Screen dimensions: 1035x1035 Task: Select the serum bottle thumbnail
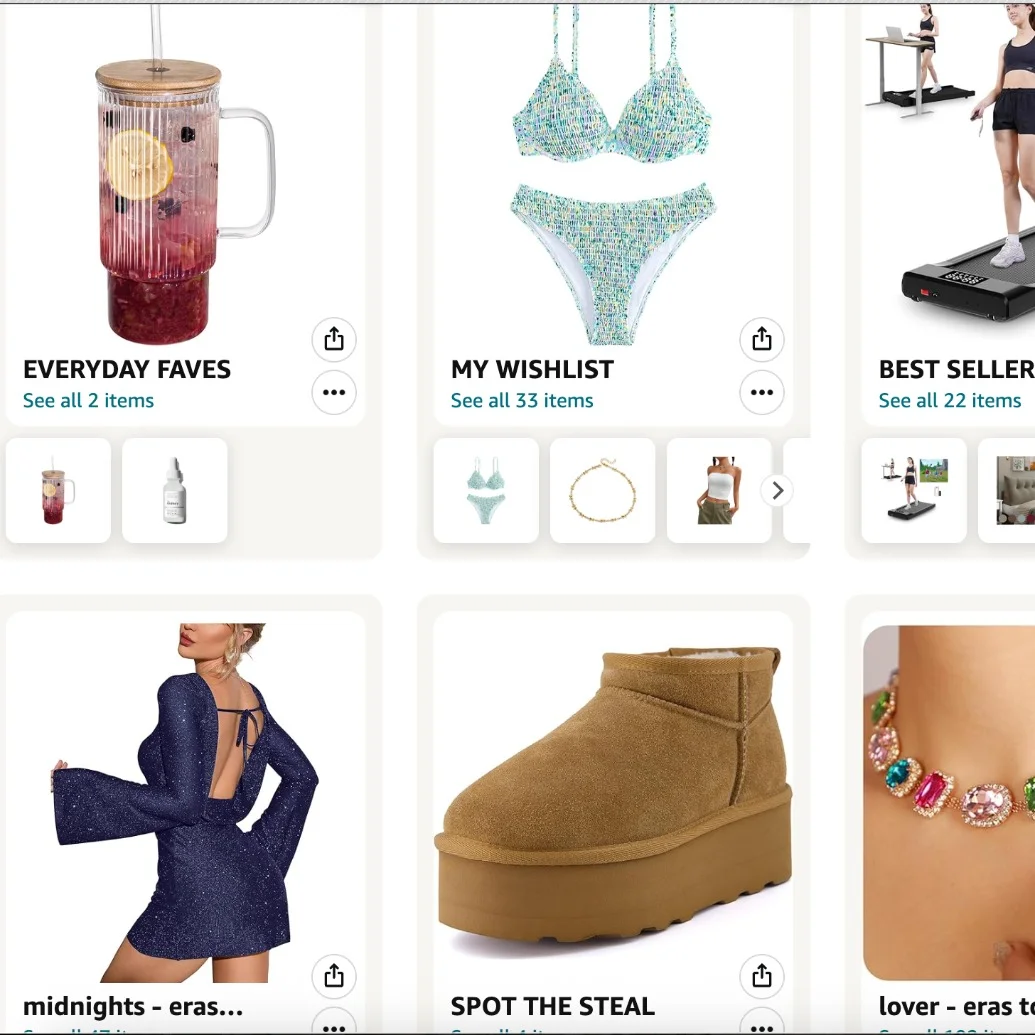pos(175,490)
